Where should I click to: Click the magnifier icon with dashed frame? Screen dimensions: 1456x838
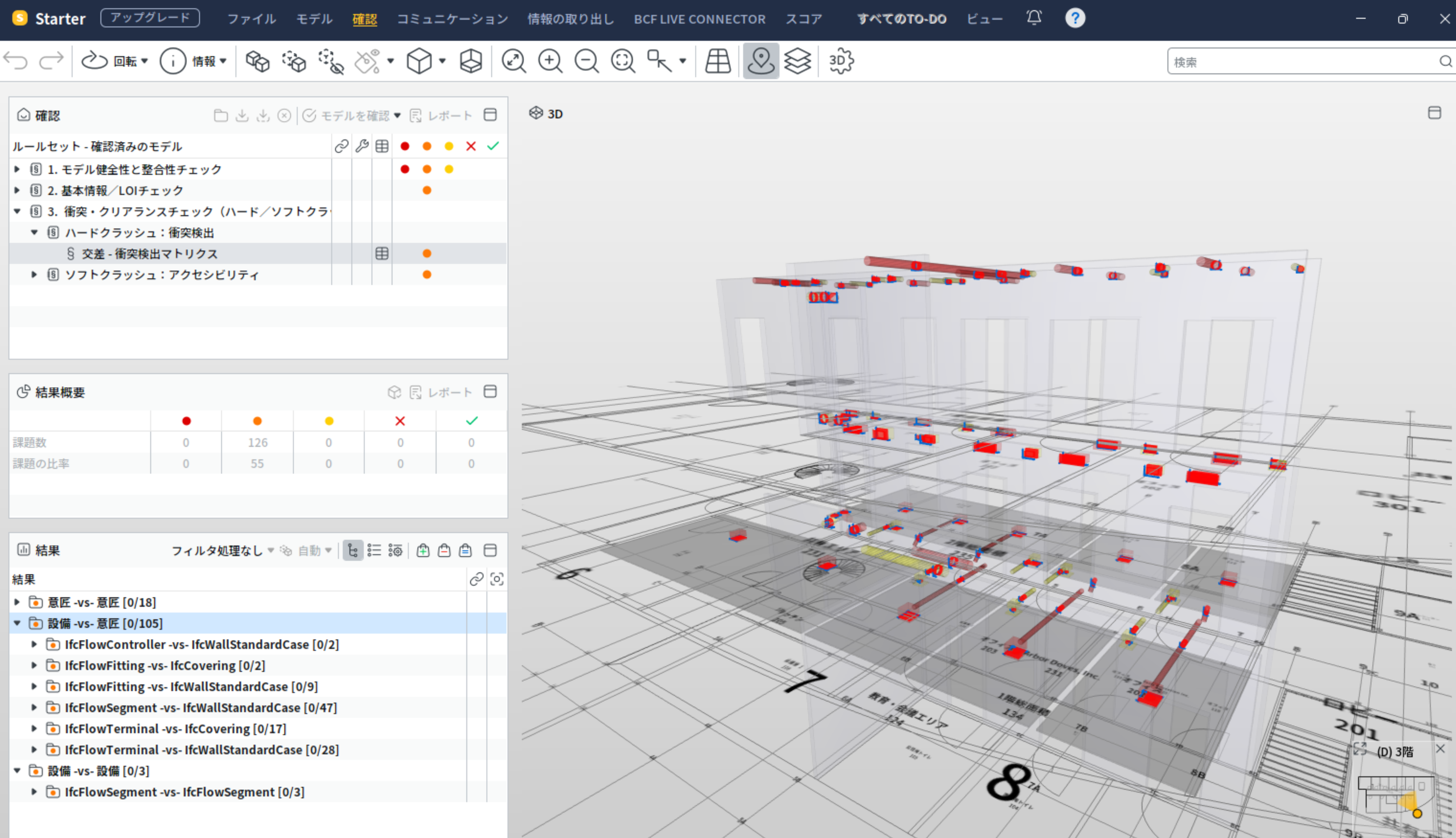(623, 61)
